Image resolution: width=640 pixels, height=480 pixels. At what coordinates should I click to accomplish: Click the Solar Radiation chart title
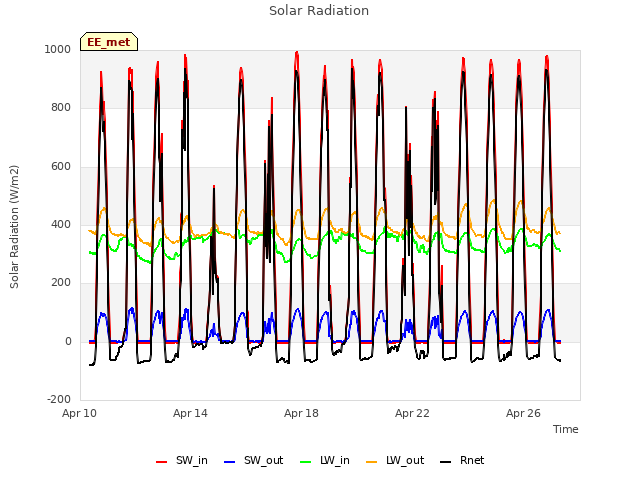point(319,11)
